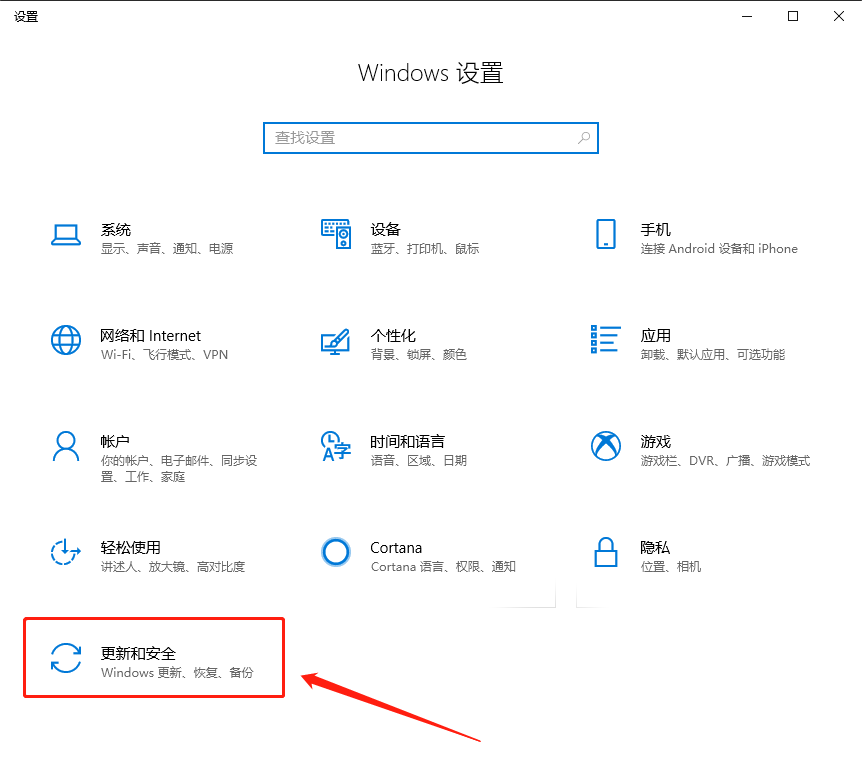Click description Cortana 语言、权限、通知
Screen dimensions: 862x766
tap(443, 566)
